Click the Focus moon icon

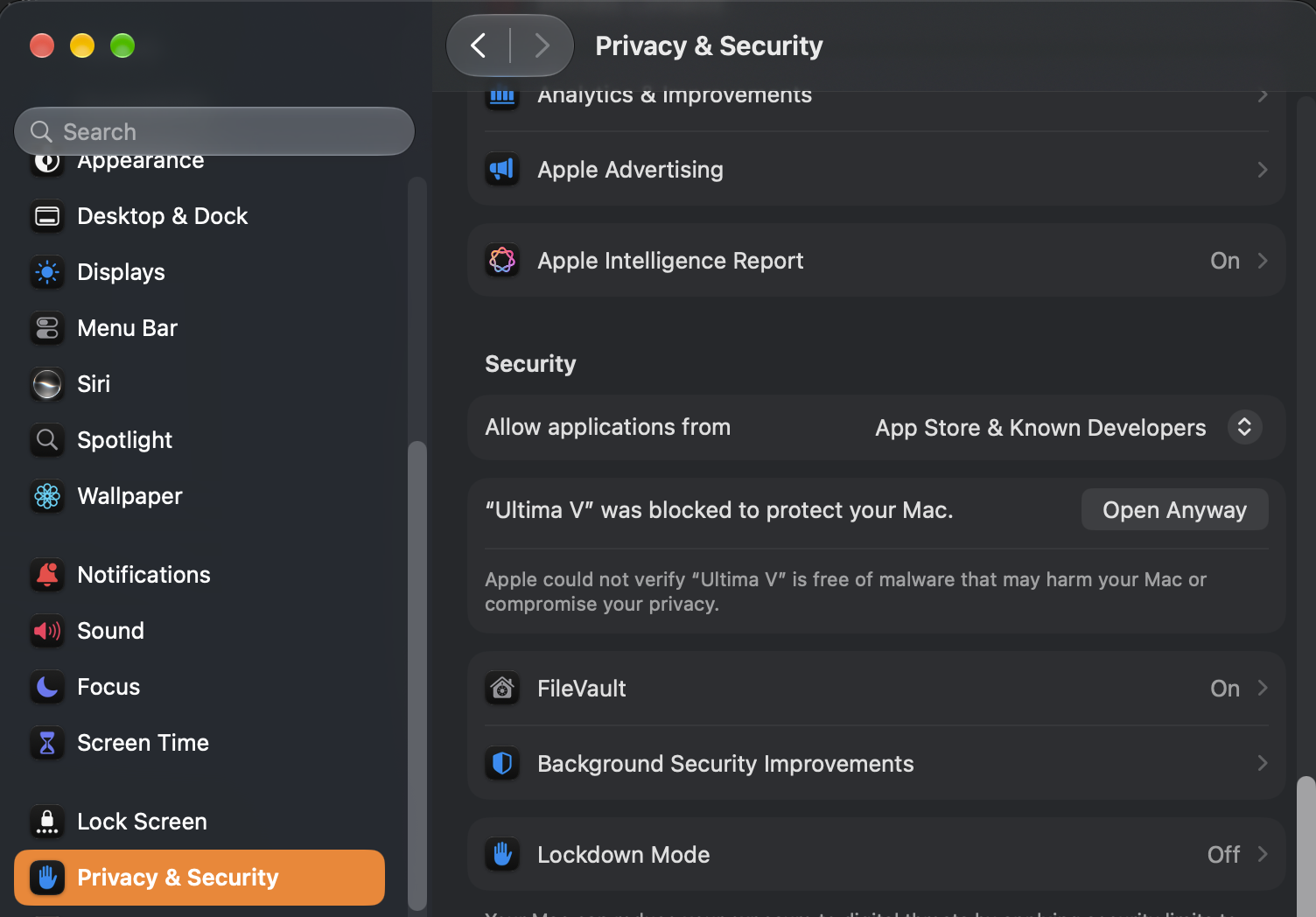pos(47,687)
